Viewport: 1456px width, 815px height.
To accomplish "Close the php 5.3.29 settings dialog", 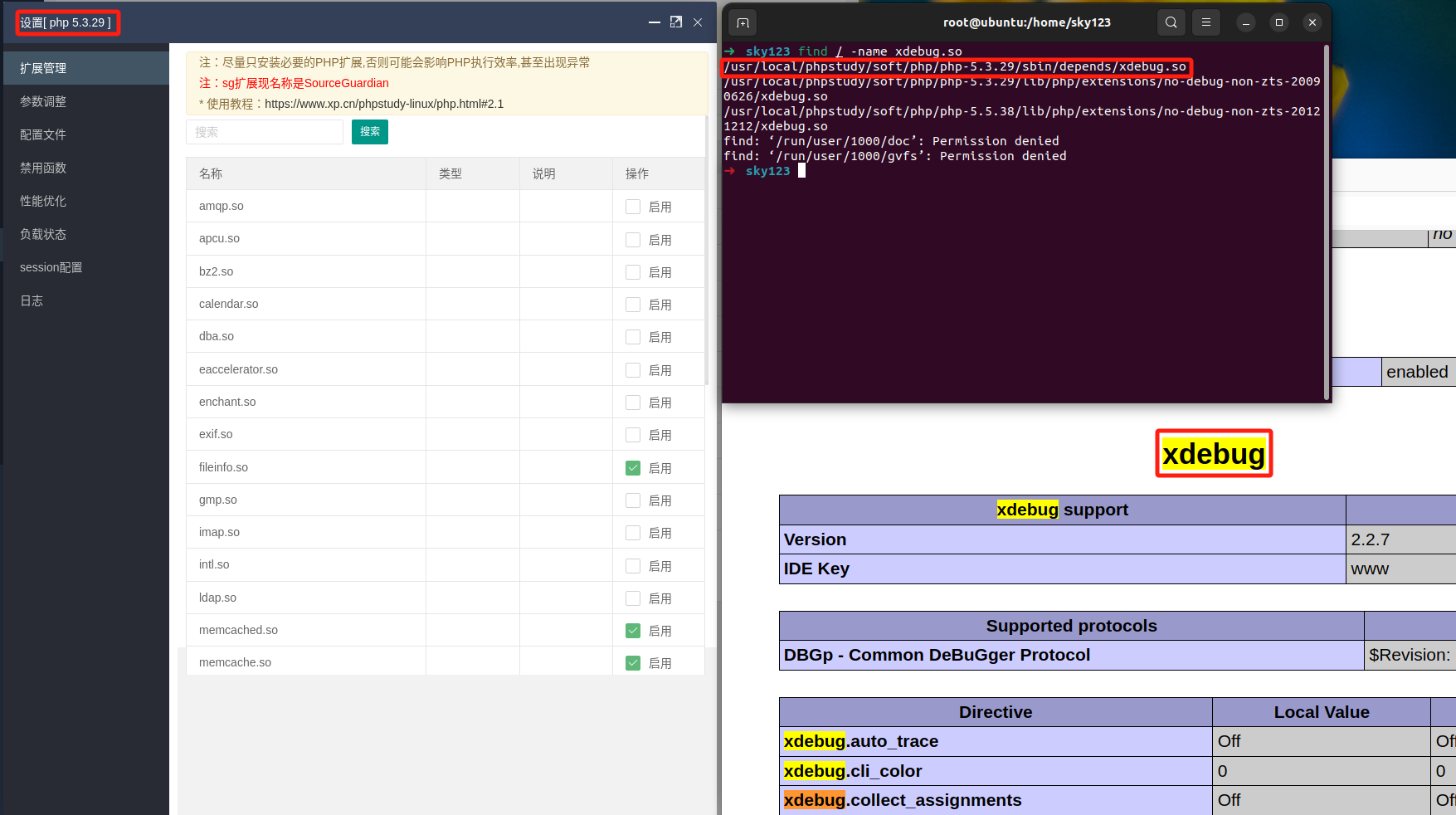I will [x=698, y=22].
